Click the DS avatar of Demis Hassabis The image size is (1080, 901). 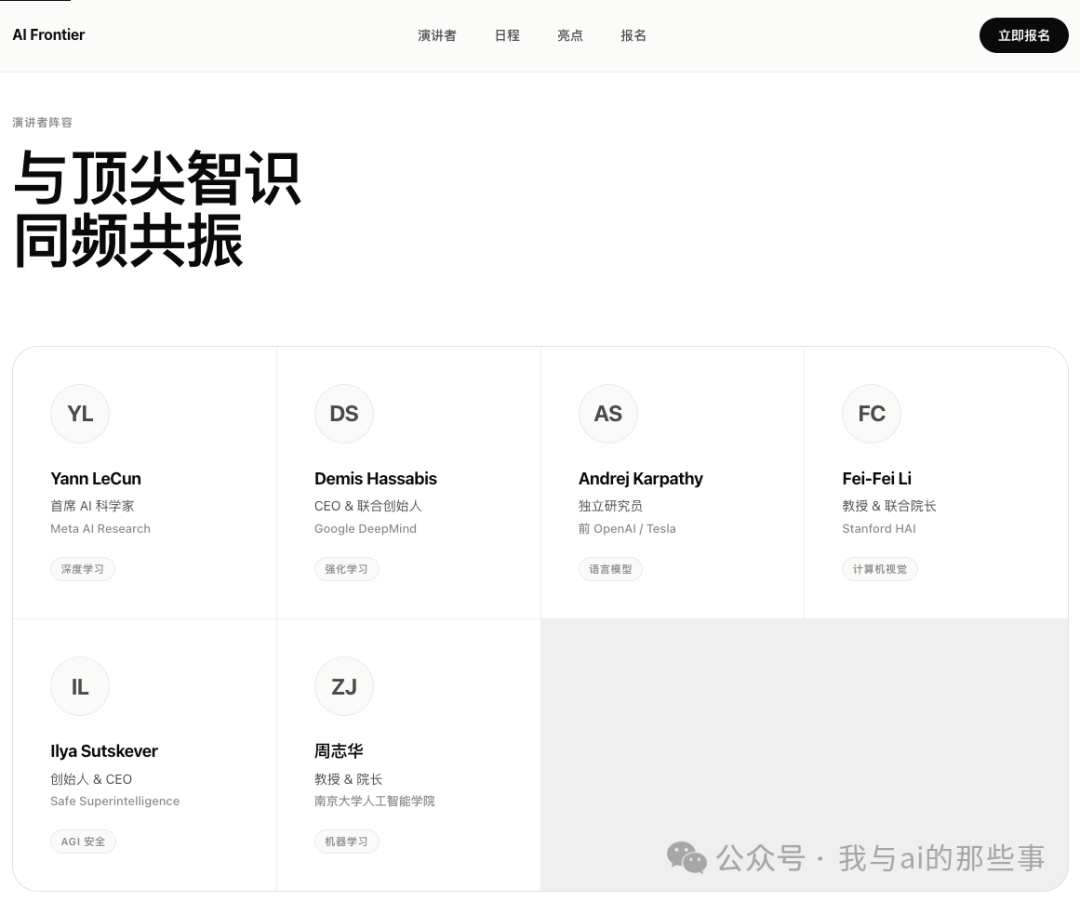pos(344,413)
